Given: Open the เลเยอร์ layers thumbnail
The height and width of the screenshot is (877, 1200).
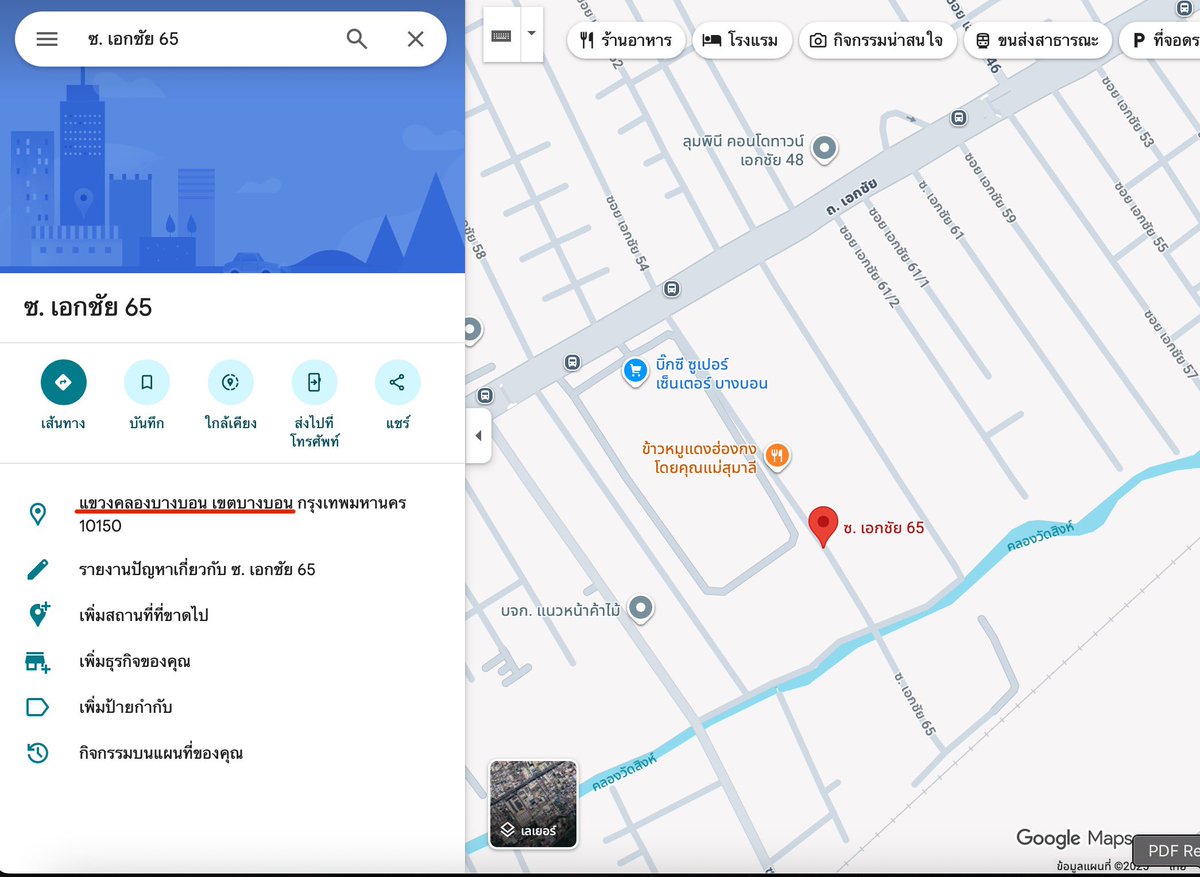Looking at the screenshot, I should click(533, 804).
